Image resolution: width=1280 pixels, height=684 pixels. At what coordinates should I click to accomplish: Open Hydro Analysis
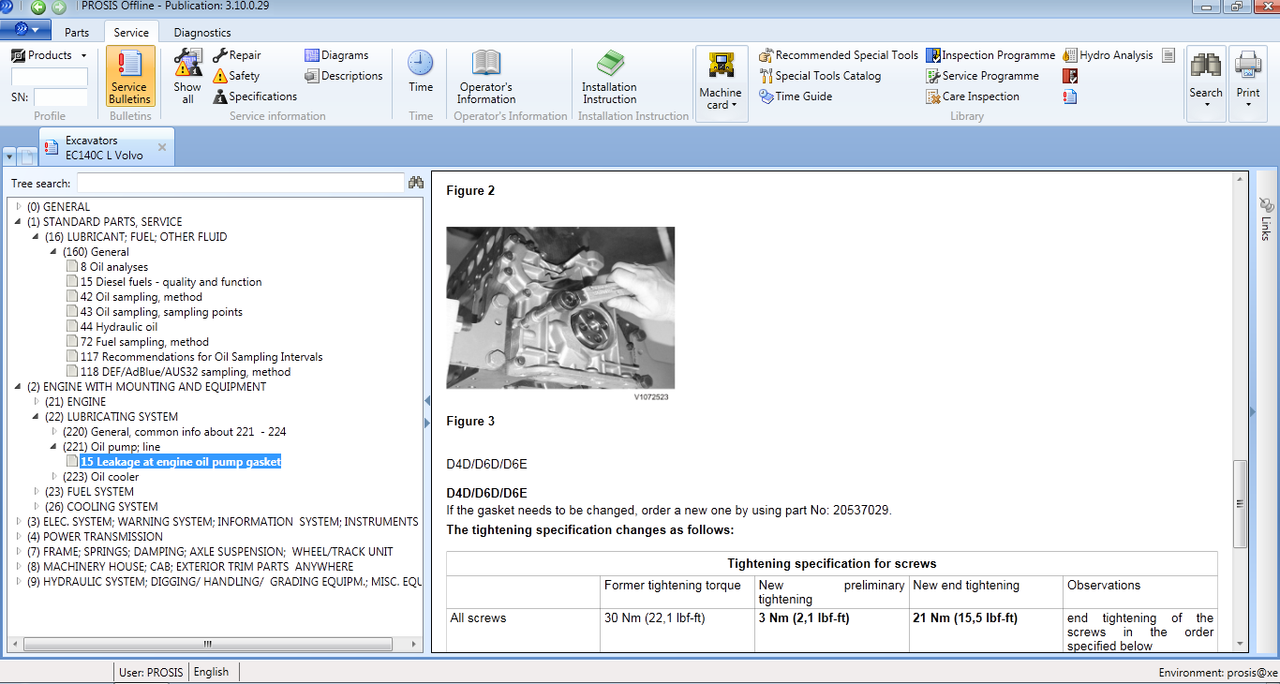coord(1108,55)
